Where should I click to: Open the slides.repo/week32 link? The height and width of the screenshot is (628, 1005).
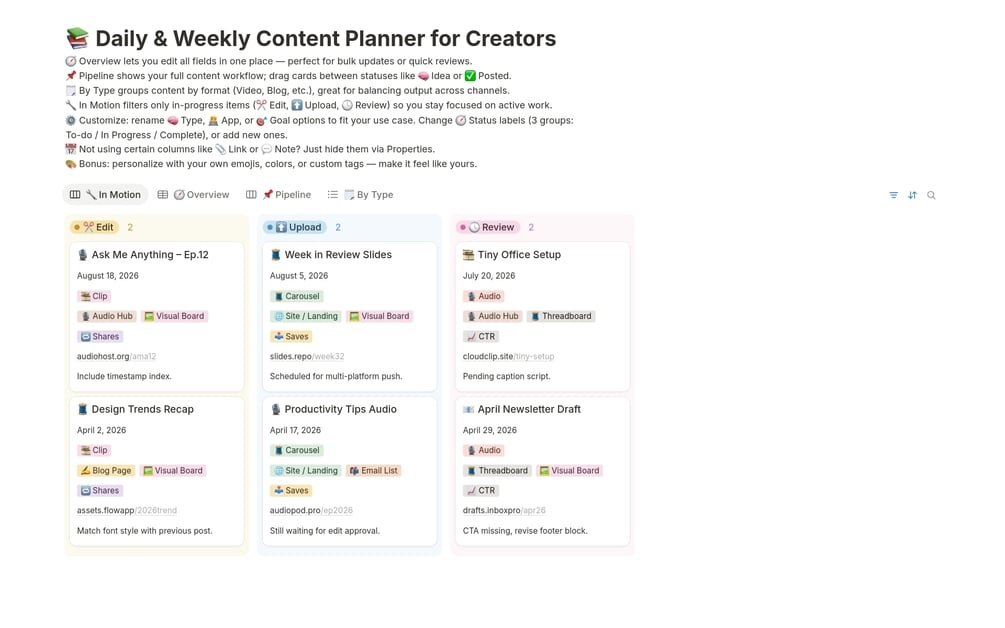(306, 356)
